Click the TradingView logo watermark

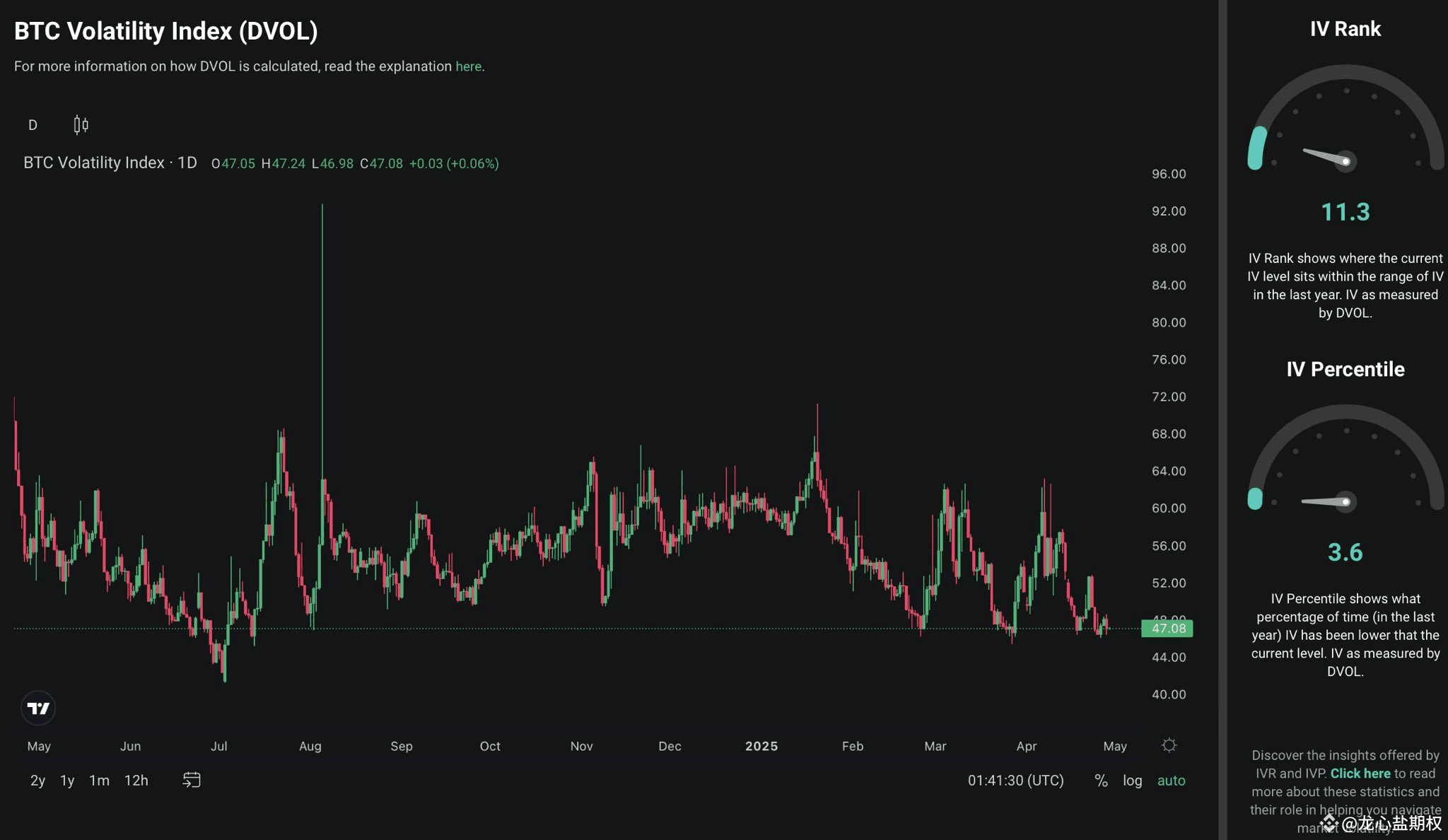(x=38, y=708)
